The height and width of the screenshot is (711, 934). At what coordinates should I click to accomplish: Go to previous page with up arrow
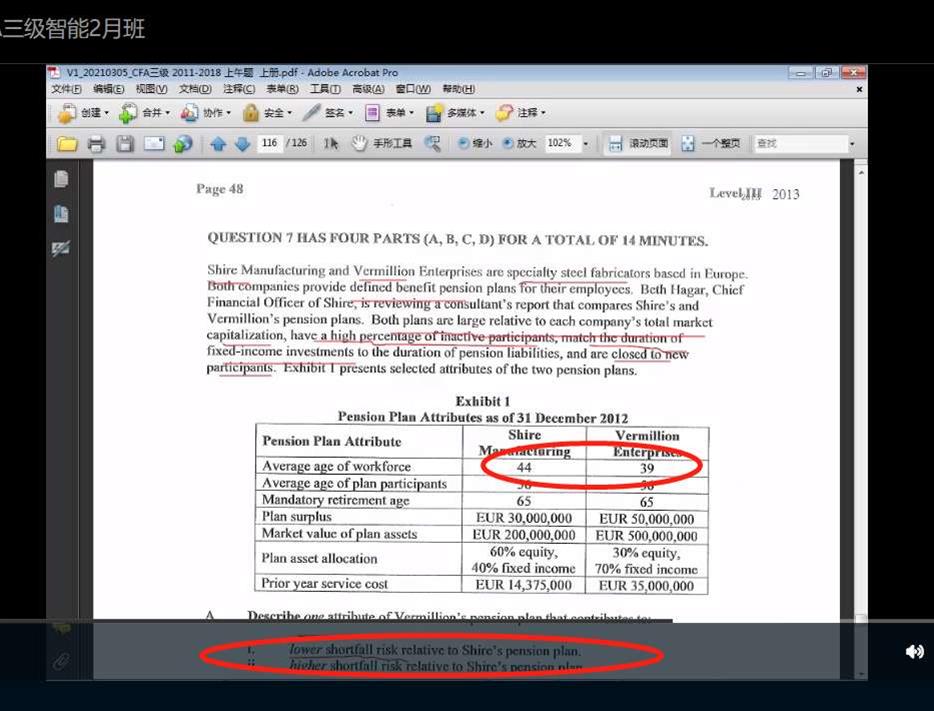click(218, 144)
